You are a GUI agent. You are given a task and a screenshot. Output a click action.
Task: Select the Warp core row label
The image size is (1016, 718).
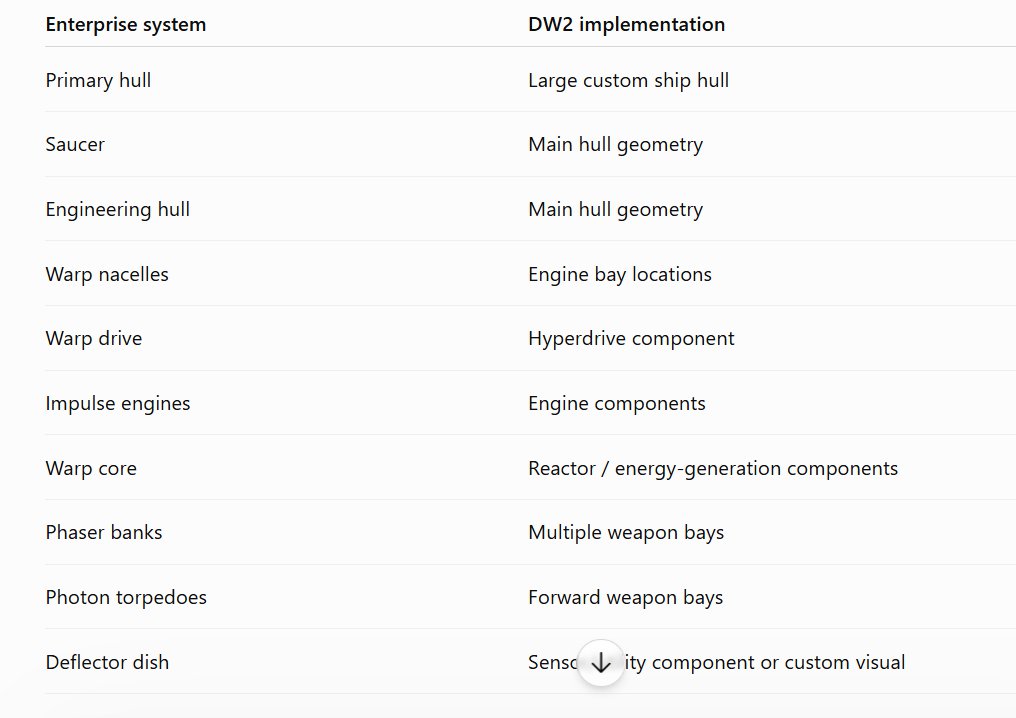pos(91,468)
